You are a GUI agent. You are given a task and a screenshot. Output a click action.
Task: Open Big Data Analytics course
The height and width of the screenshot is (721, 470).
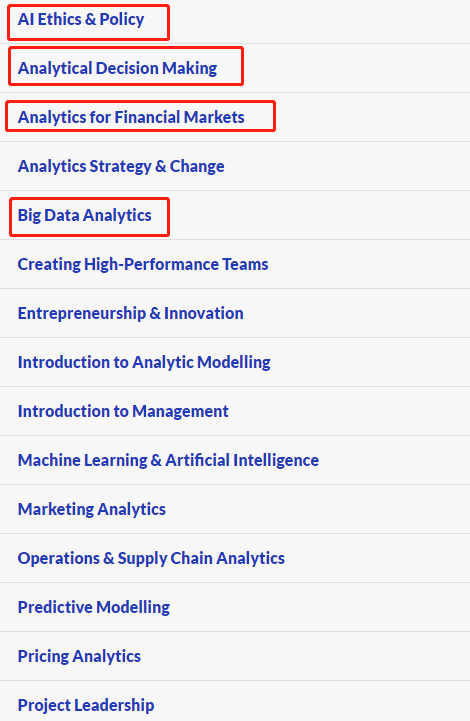85,216
